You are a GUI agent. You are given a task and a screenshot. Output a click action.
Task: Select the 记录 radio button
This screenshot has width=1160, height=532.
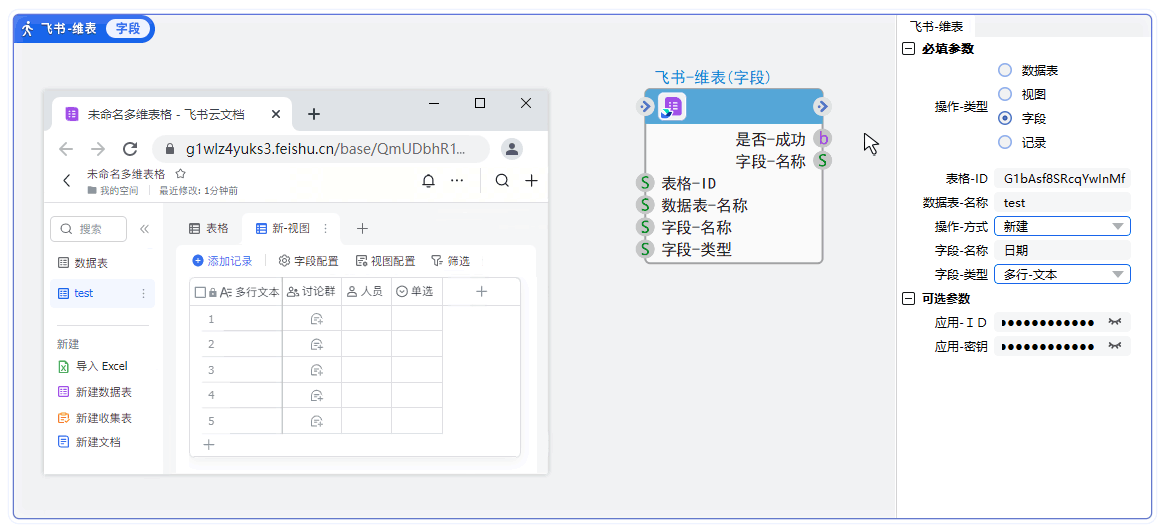[1004, 141]
